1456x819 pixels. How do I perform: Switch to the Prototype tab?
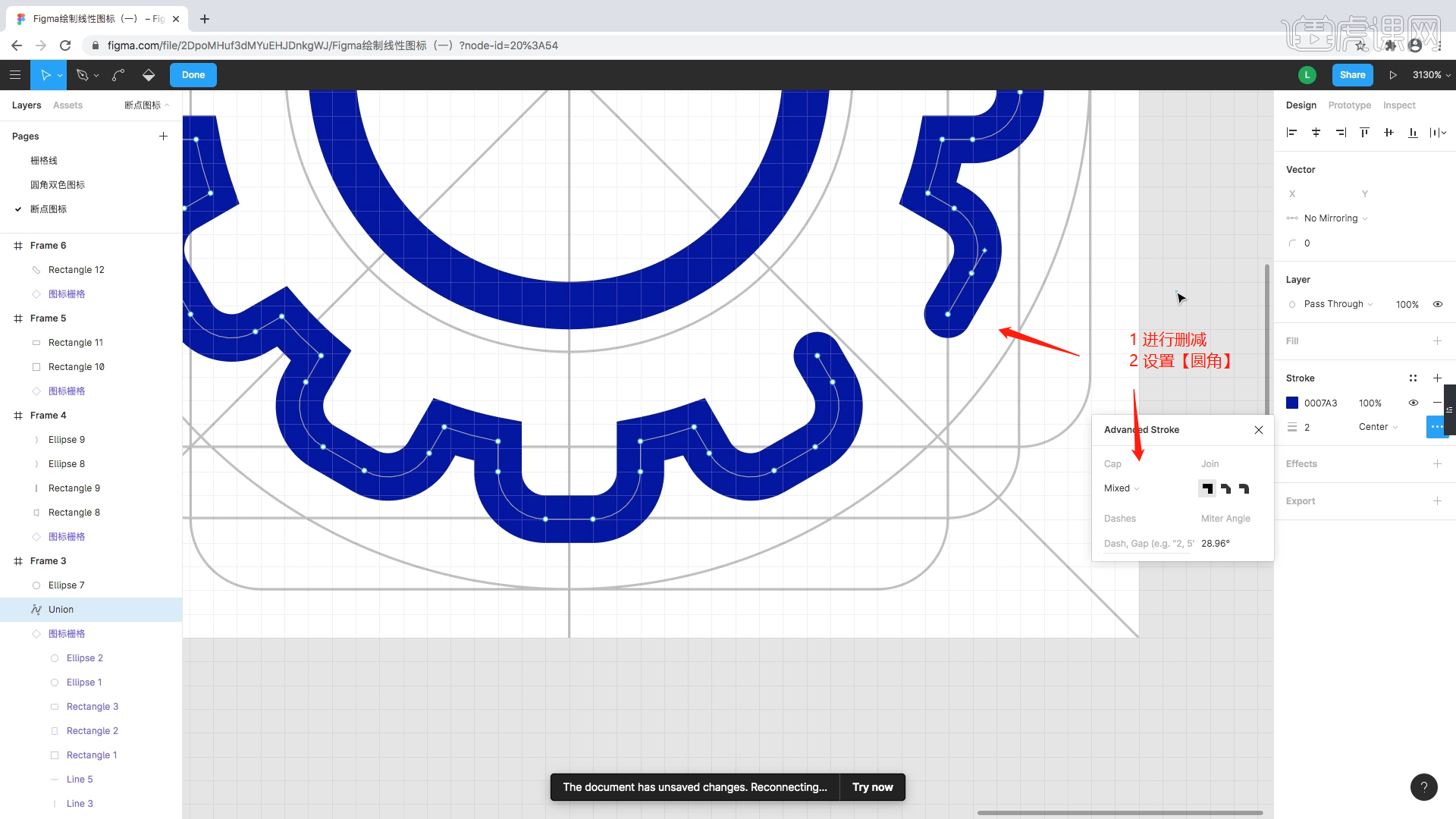[x=1349, y=105]
